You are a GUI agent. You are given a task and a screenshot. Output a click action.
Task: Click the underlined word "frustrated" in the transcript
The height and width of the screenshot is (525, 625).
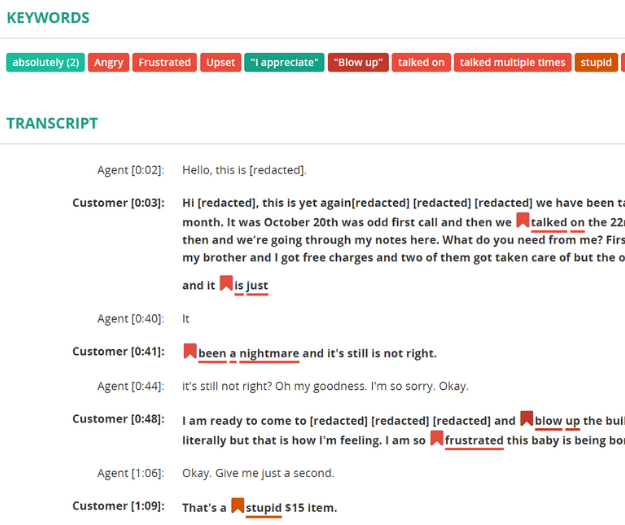pos(474,441)
